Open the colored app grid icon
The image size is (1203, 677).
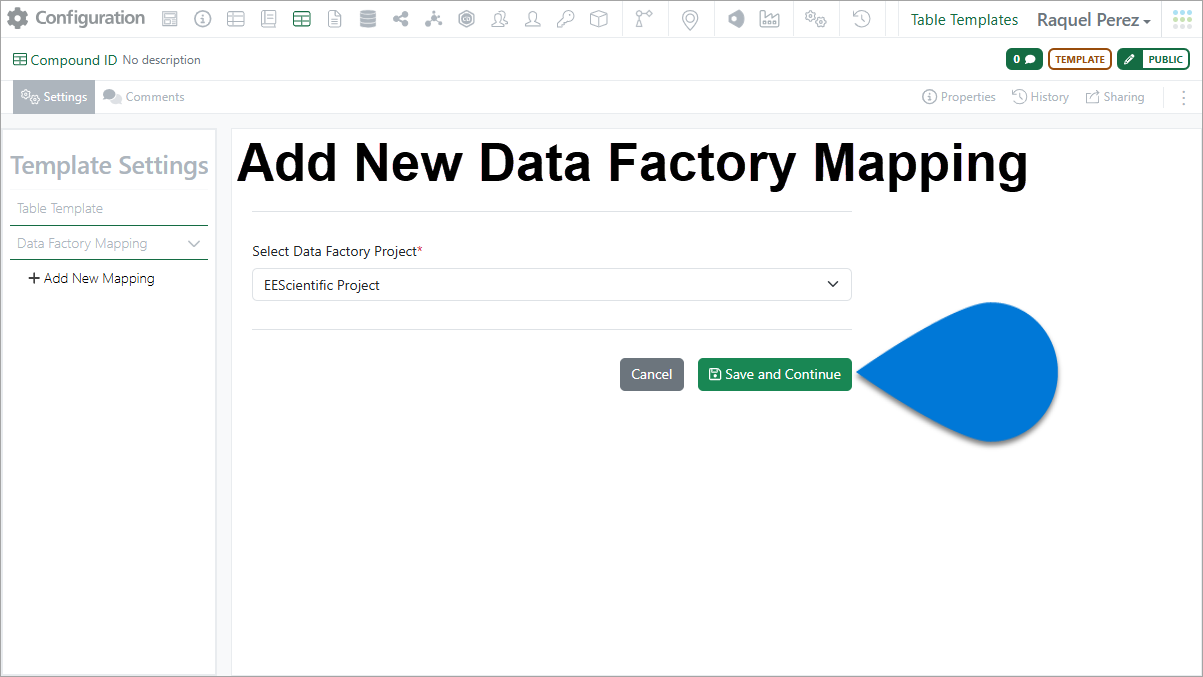click(x=1182, y=19)
